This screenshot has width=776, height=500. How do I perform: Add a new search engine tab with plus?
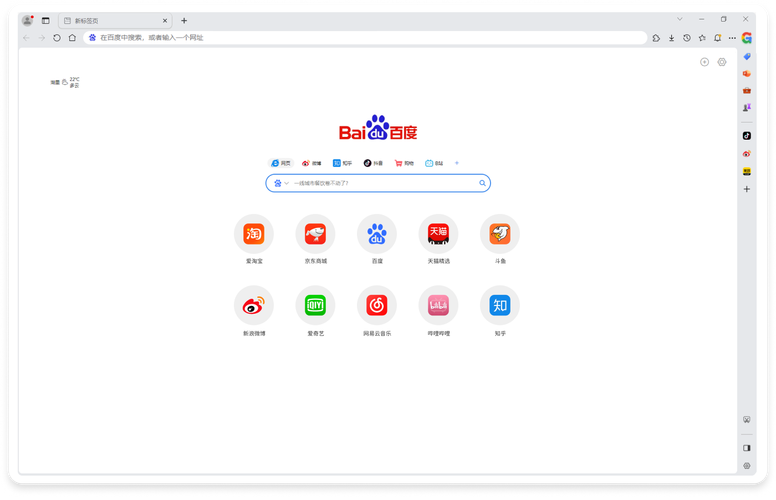click(x=457, y=163)
